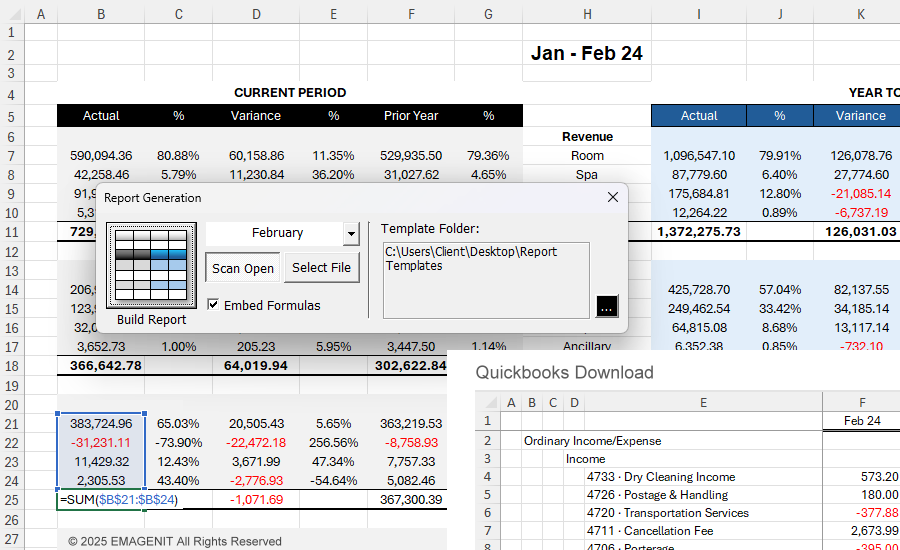Close the Report Generation dialog
This screenshot has width=900, height=550.
(x=612, y=197)
